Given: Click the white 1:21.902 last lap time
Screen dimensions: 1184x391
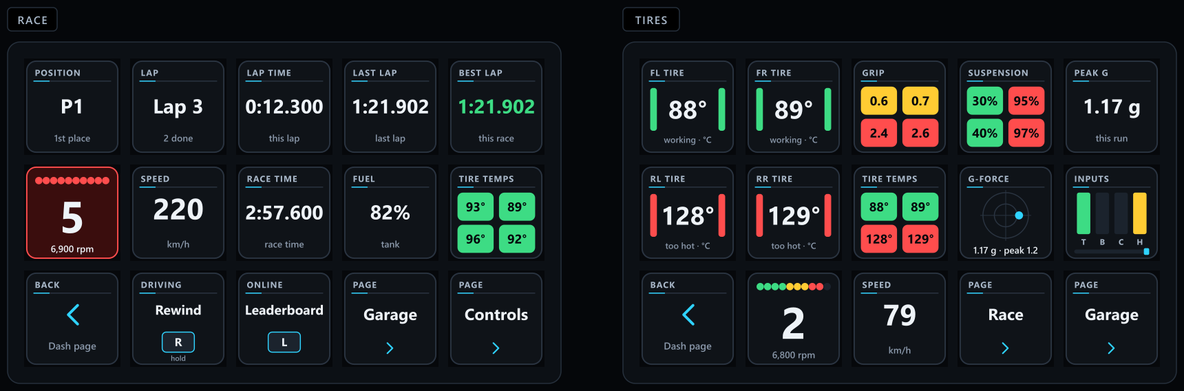Looking at the screenshot, I should tap(390, 107).
